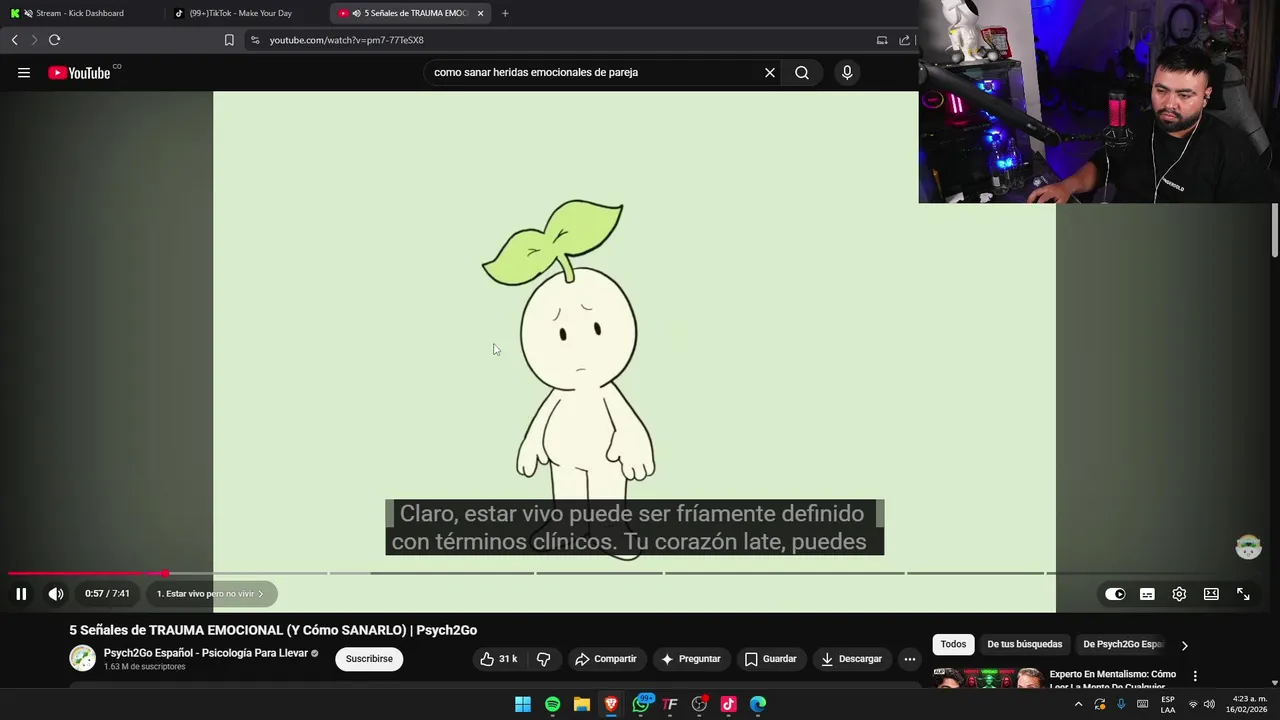Click picture-in-picture icon in address bar

pyautogui.click(x=882, y=40)
